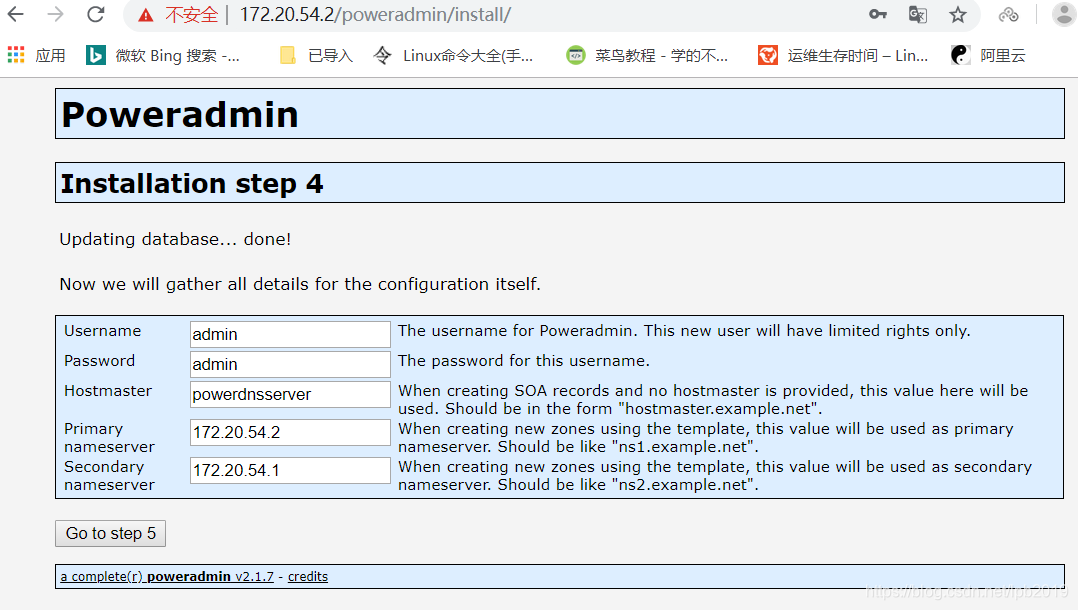Select the Secondary nameserver label
The height and width of the screenshot is (610, 1078).
pos(109,476)
